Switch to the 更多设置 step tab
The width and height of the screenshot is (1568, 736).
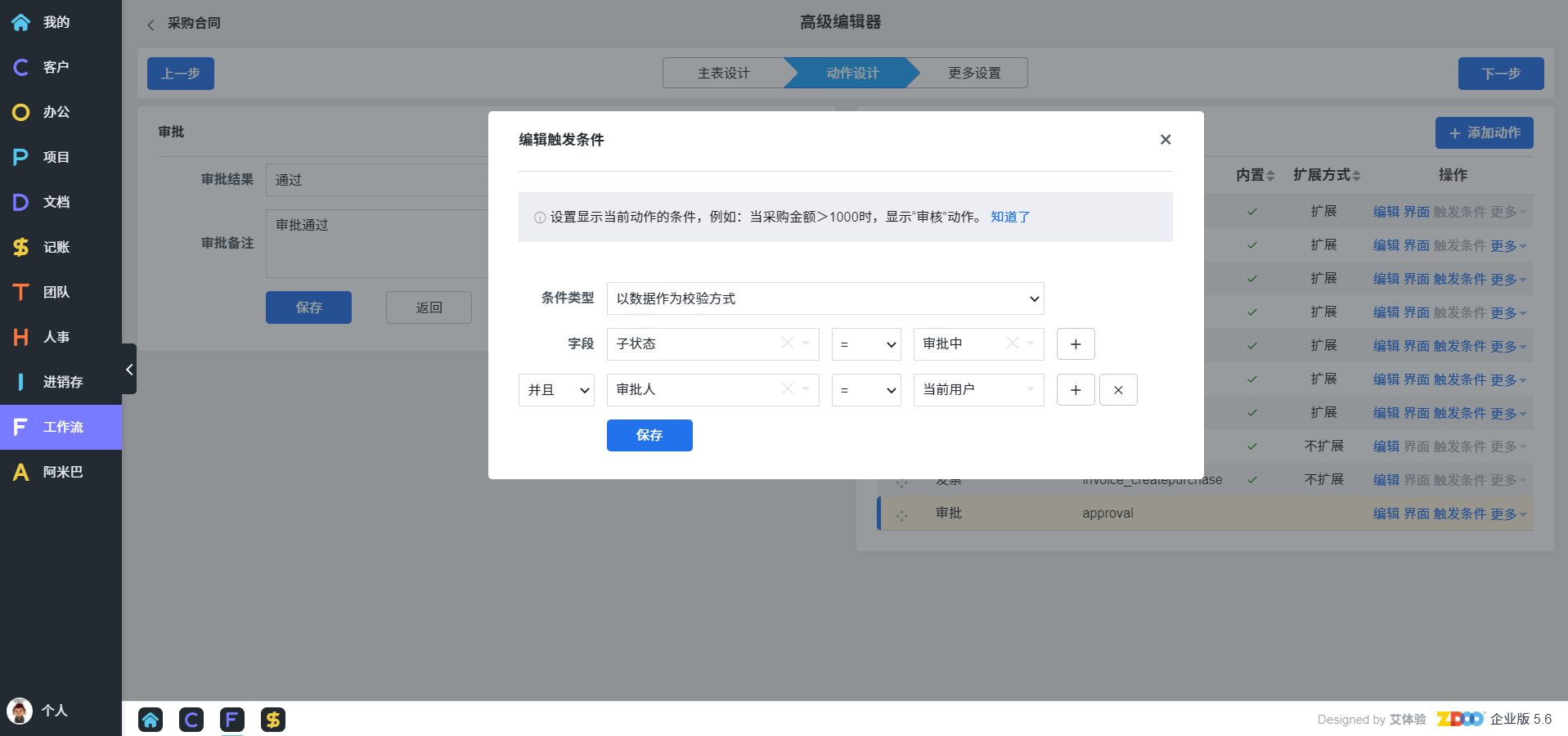(973, 74)
